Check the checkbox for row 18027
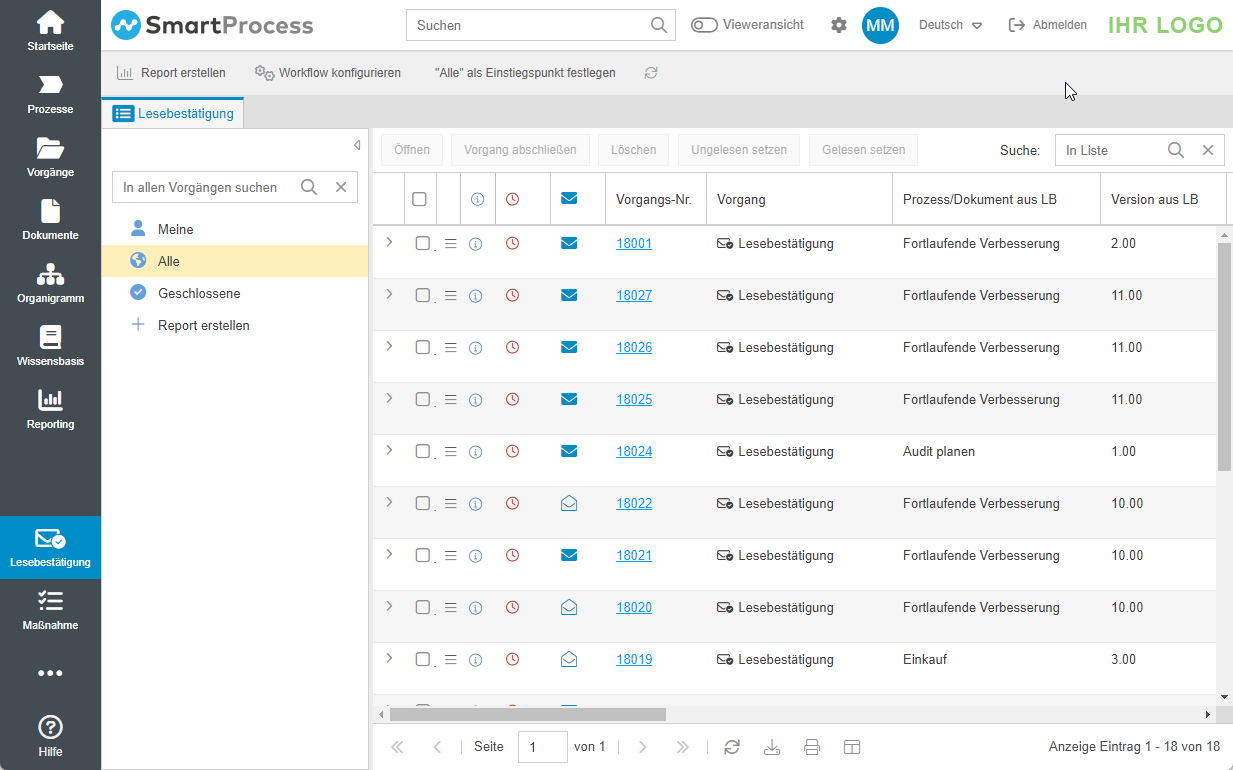1233x770 pixels. (x=422, y=295)
